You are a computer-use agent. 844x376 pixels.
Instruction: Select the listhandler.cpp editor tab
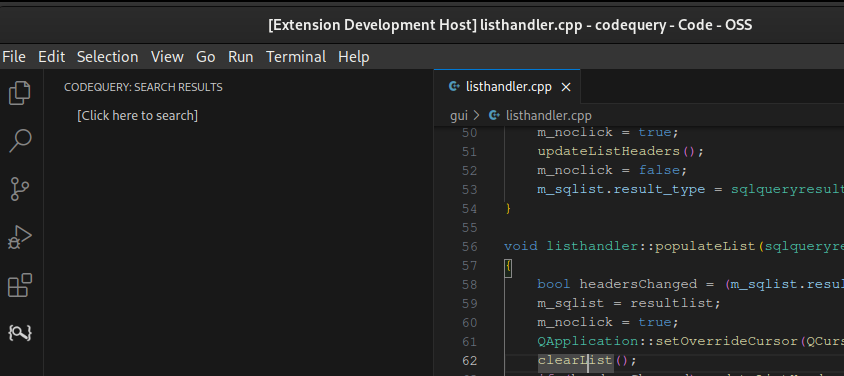507,87
